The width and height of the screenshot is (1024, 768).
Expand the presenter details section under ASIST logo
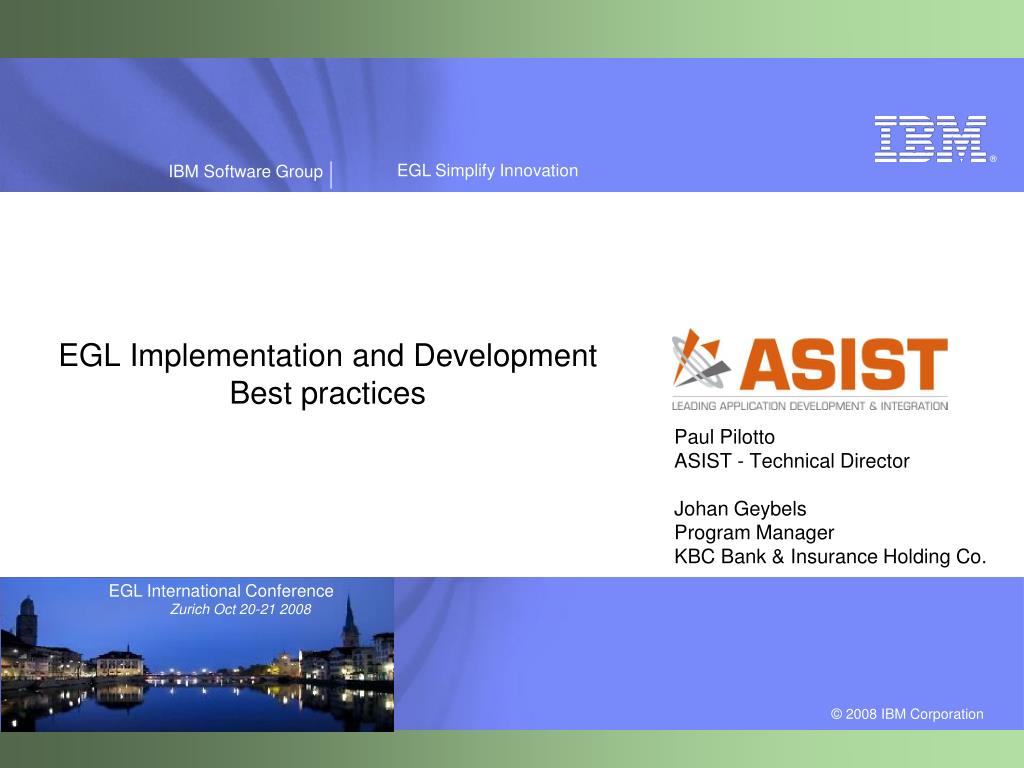(x=830, y=495)
